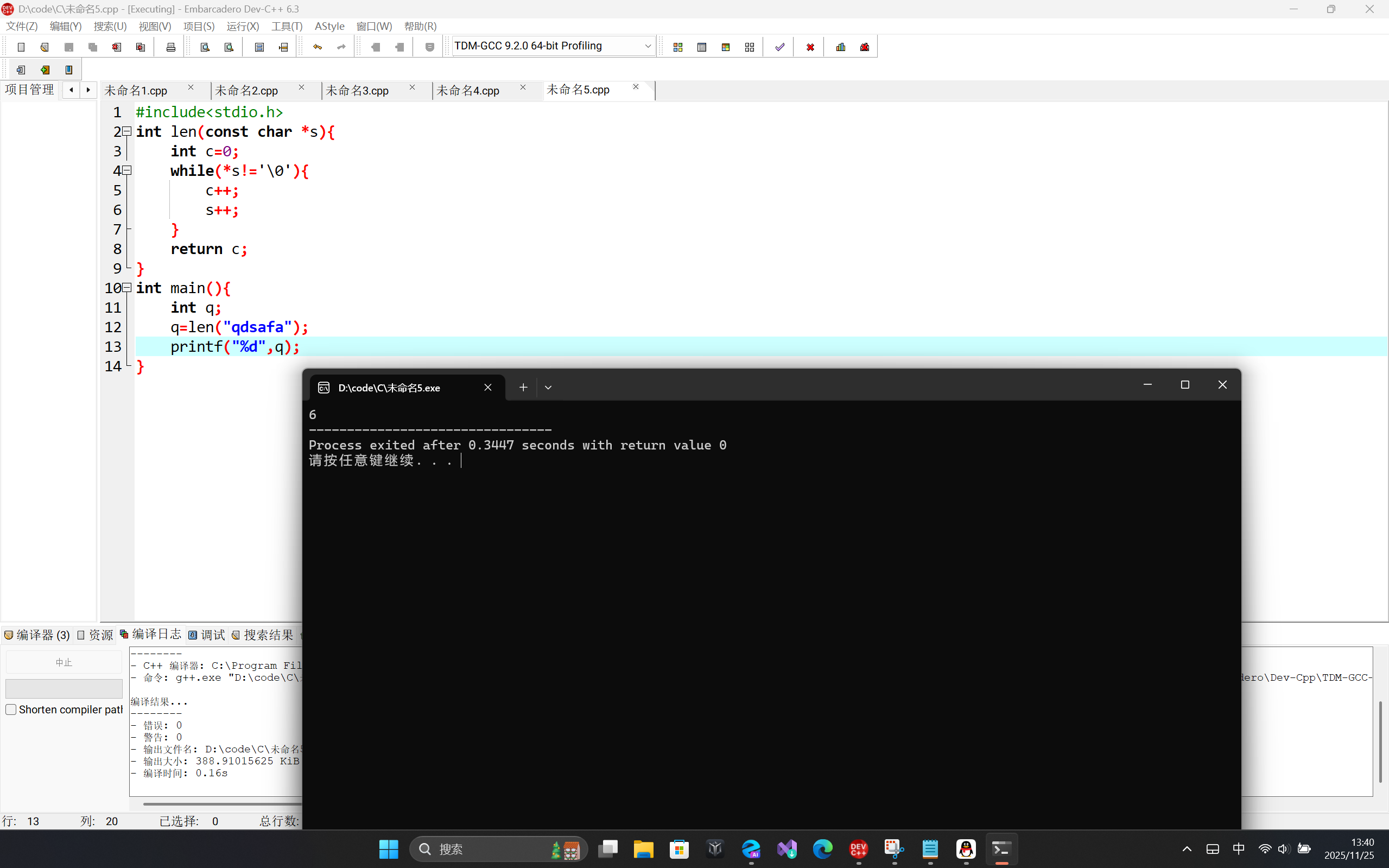The image size is (1389, 868).
Task: Open the 运行(X) menu
Action: click(242, 27)
